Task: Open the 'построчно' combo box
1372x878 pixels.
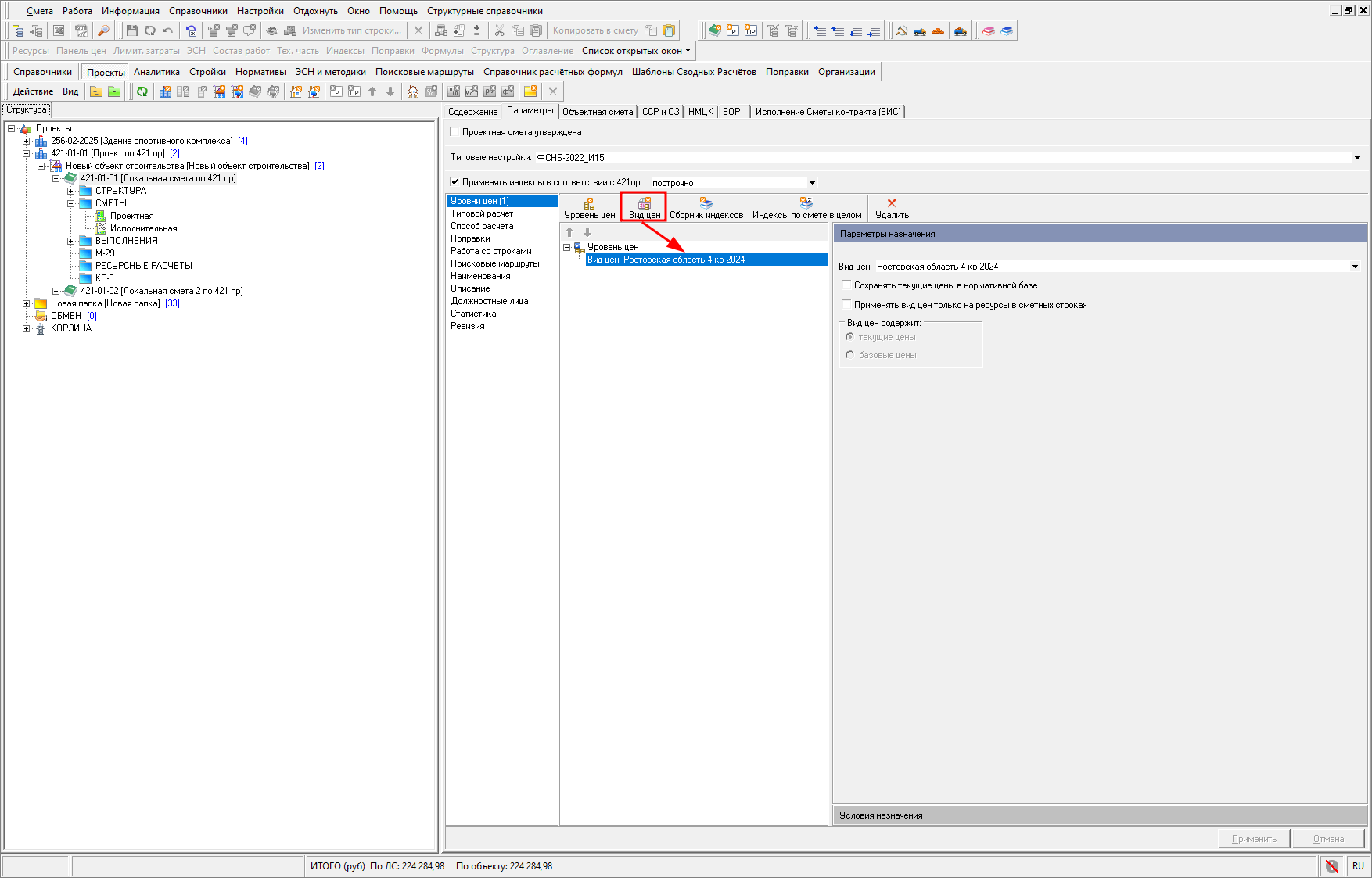Action: 812,183
